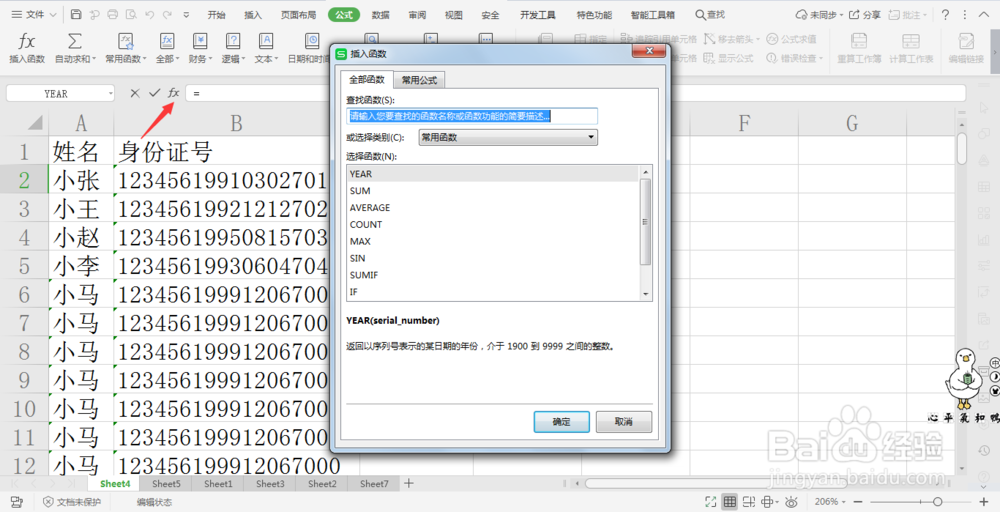Open the Logical (逻辑) functions icon

[233, 41]
